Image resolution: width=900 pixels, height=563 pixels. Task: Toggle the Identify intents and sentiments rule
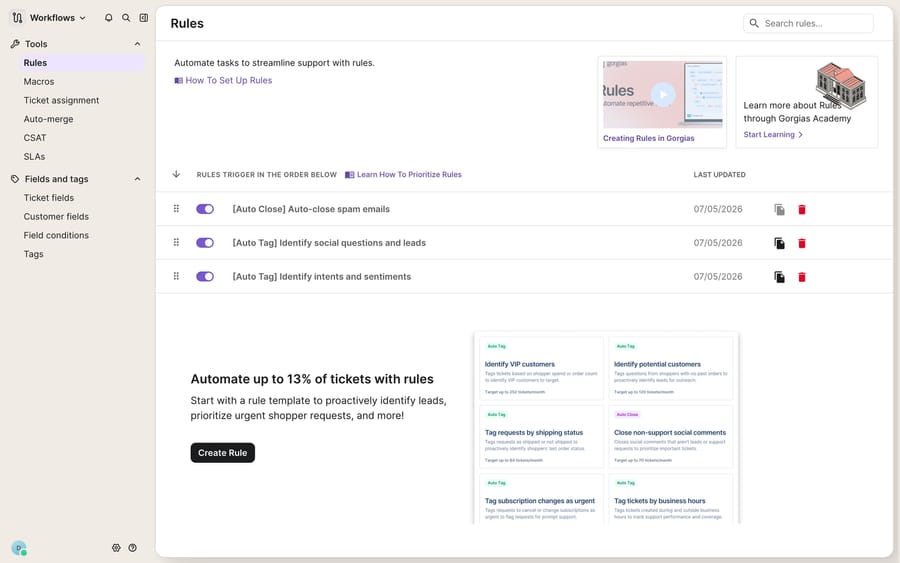pyautogui.click(x=205, y=277)
